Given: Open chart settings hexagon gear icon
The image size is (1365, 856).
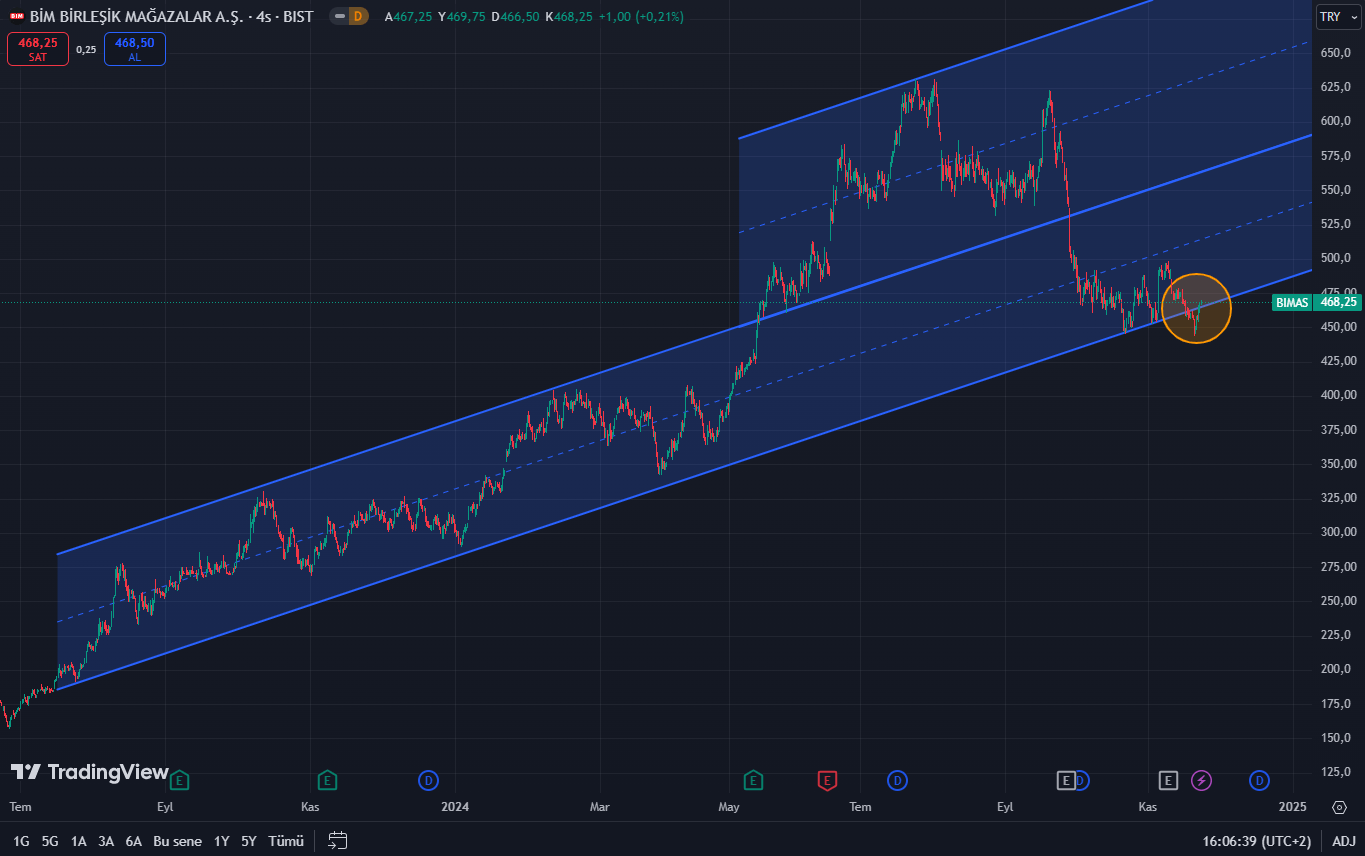Looking at the screenshot, I should pyautogui.click(x=1339, y=807).
